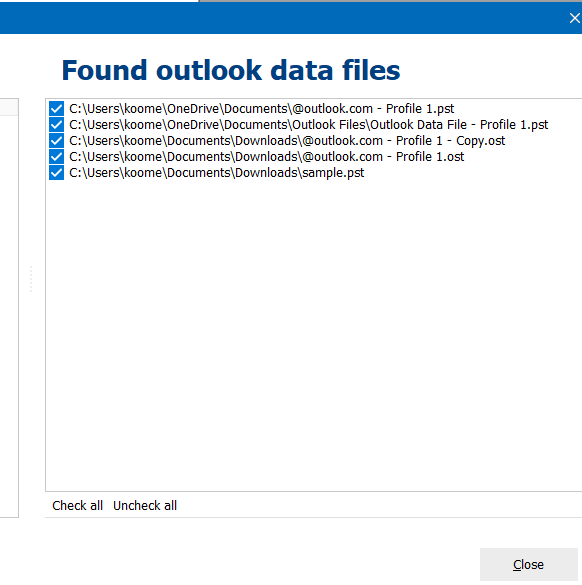Viewport: 582px width, 585px height.
Task: Select the @outlook.com - Profile 1 - Copy.ost path
Action: [287, 141]
